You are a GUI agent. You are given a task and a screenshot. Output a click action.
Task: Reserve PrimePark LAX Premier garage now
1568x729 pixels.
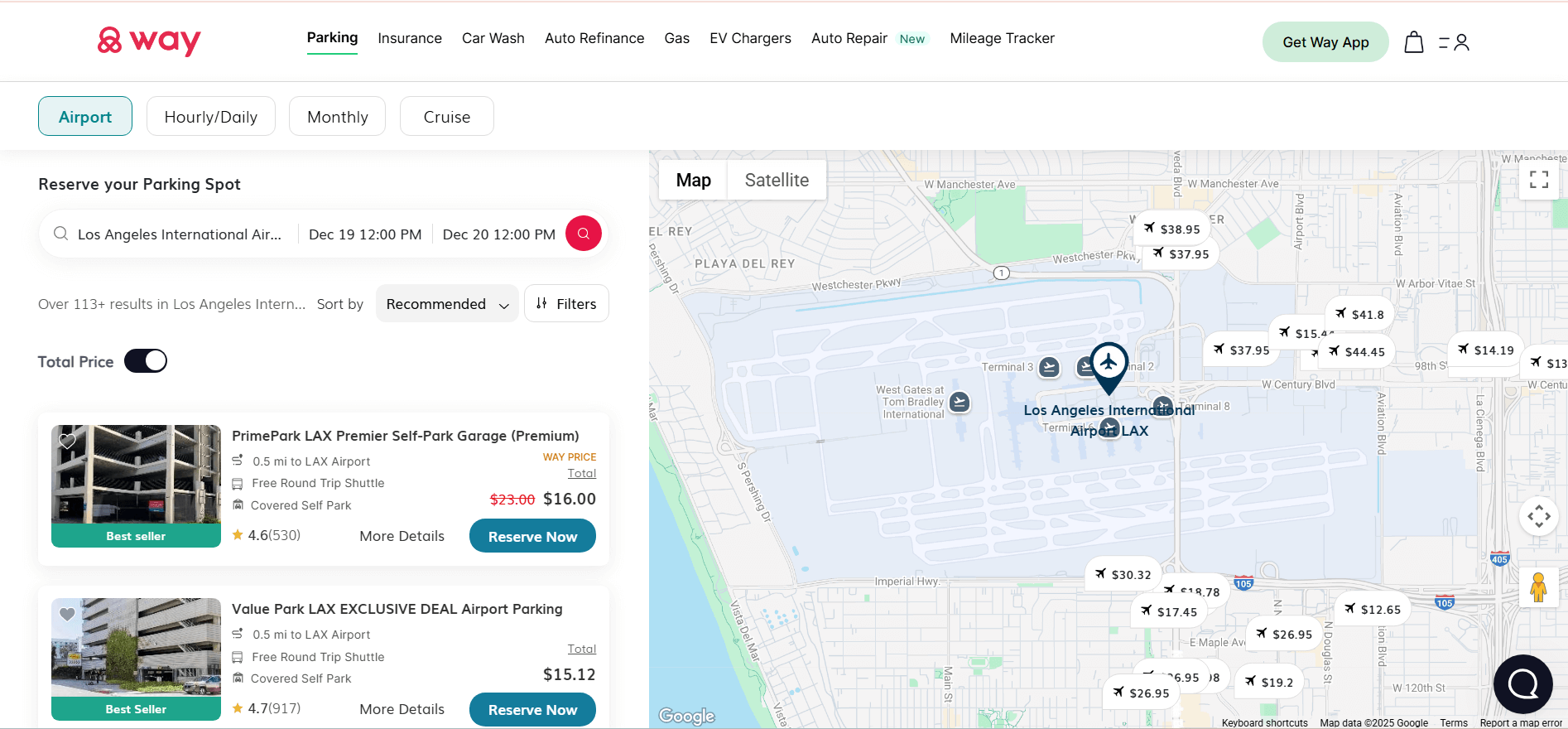click(532, 536)
